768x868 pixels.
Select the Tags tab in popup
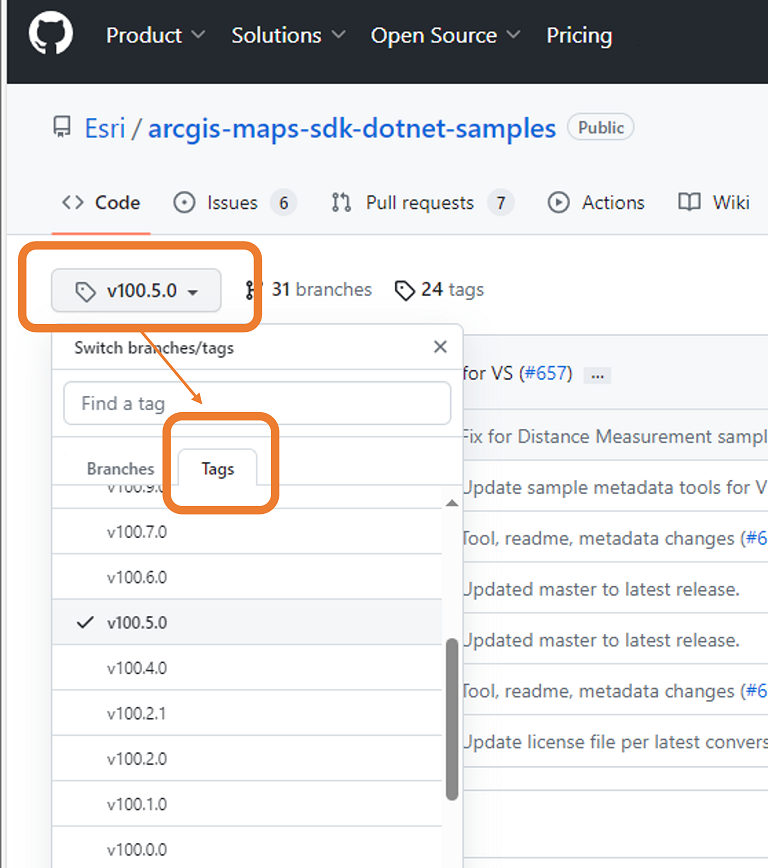point(218,468)
